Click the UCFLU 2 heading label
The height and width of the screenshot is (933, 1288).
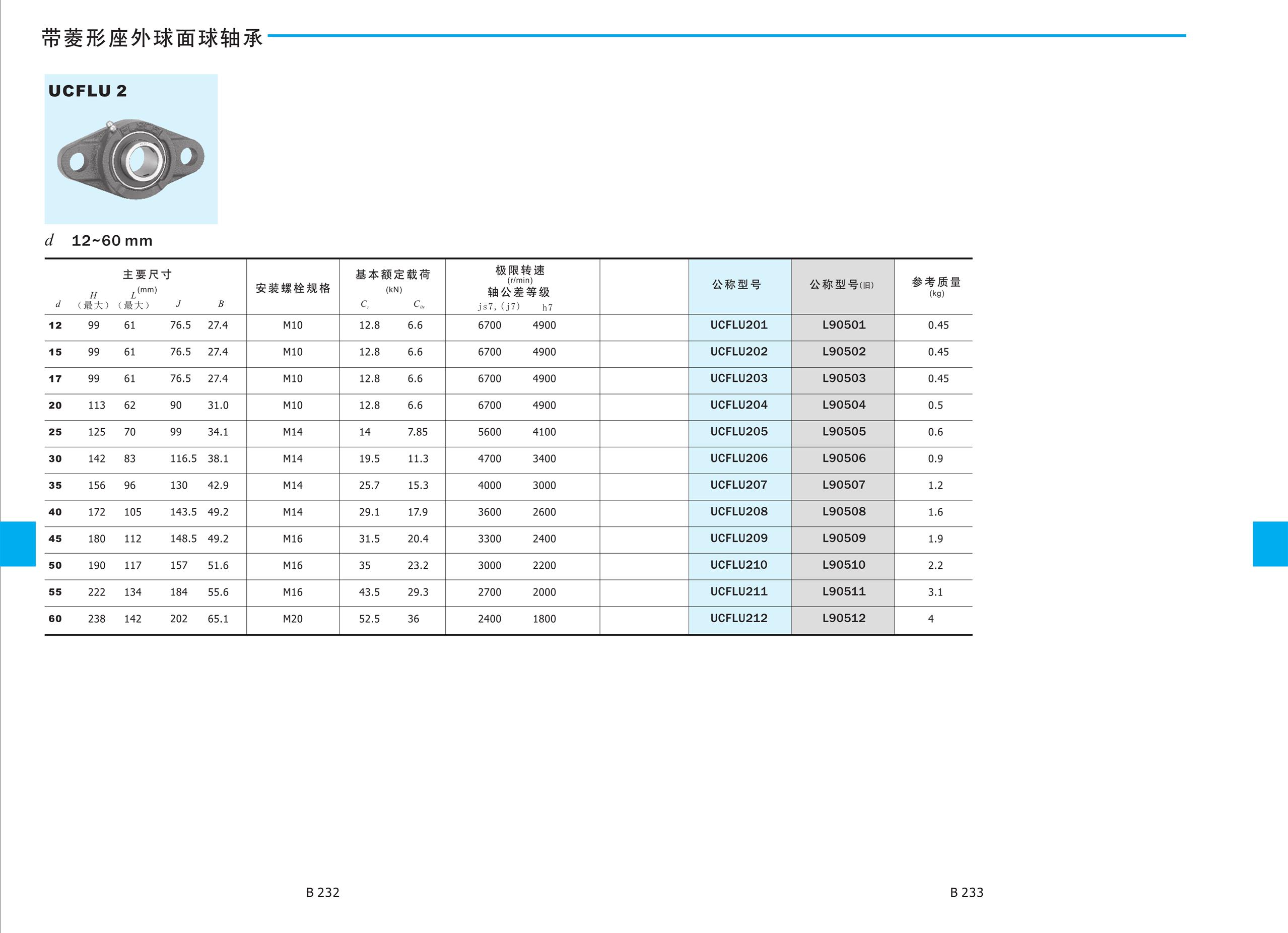88,91
